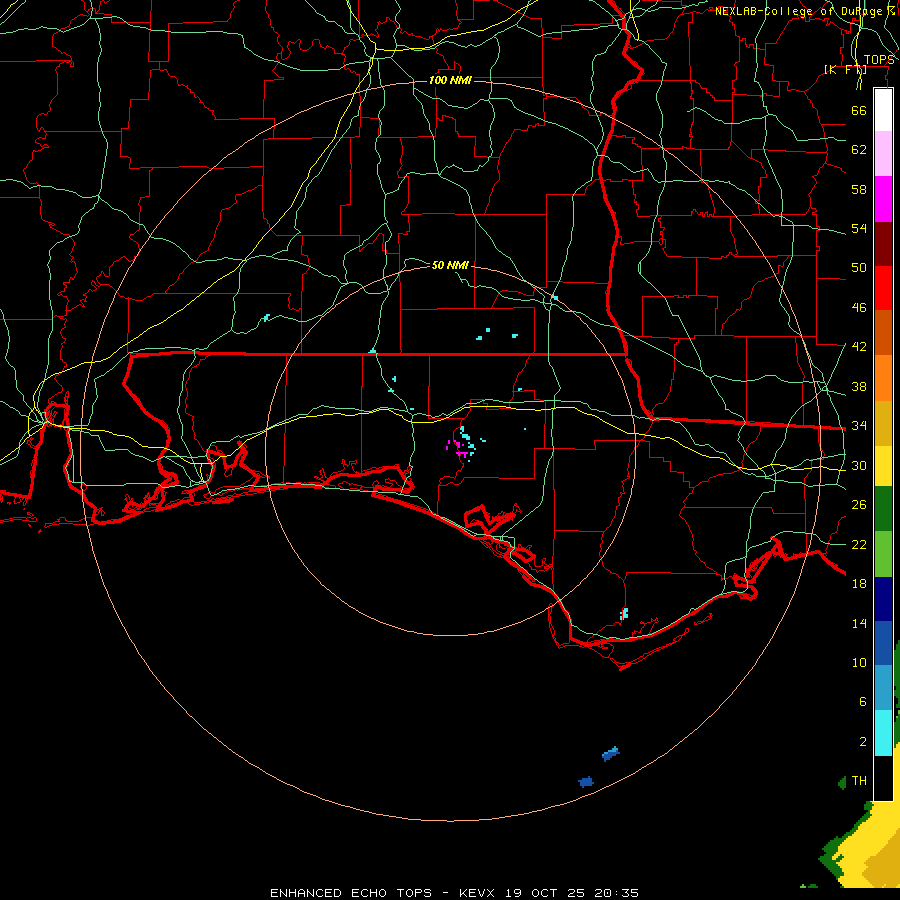
Task: Select the bright red legend swatch
Action: click(x=883, y=288)
